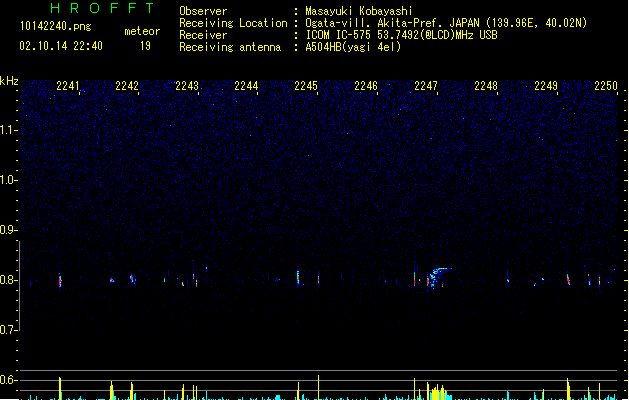Click the 2246 time marker
The width and height of the screenshot is (629, 400).
366,86
